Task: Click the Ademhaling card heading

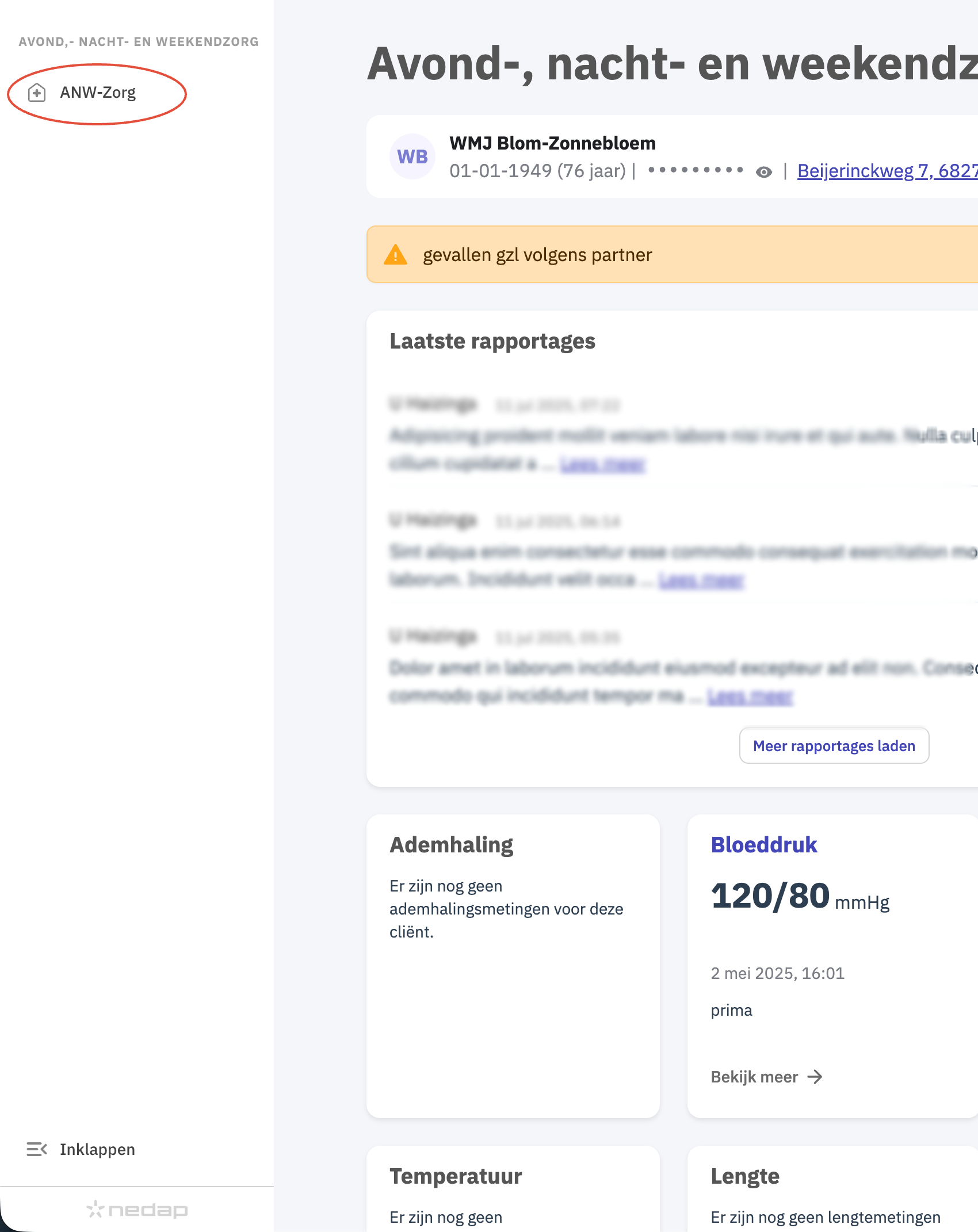Action: [452, 845]
